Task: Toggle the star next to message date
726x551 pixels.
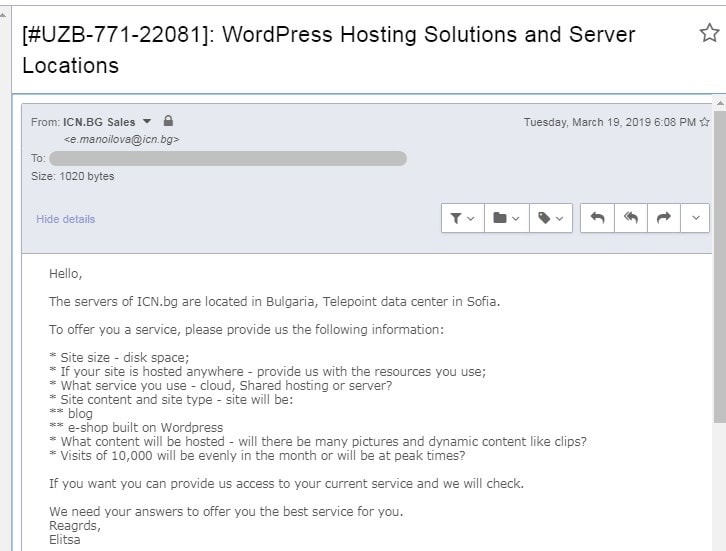Action: [x=705, y=122]
